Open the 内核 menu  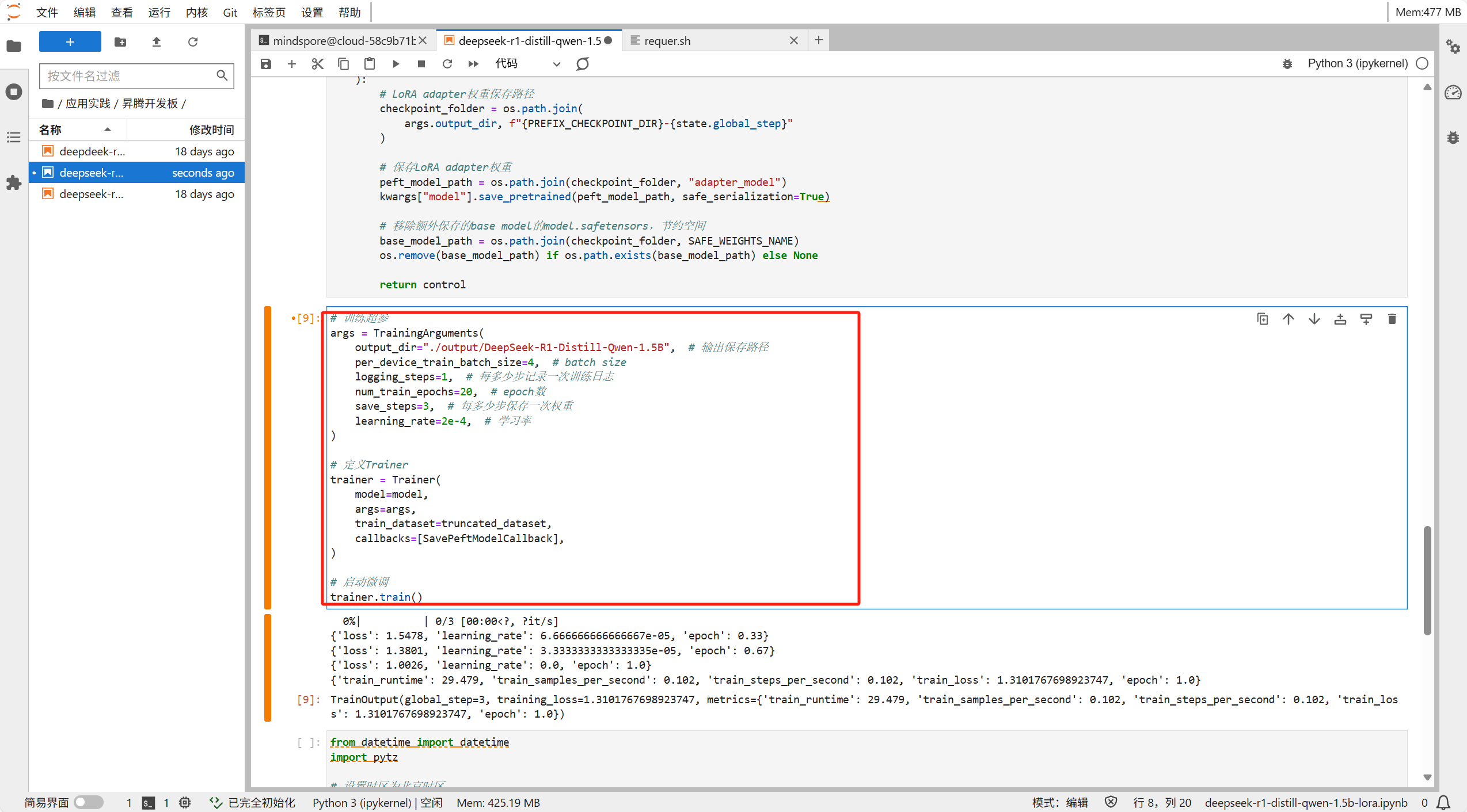(x=196, y=12)
